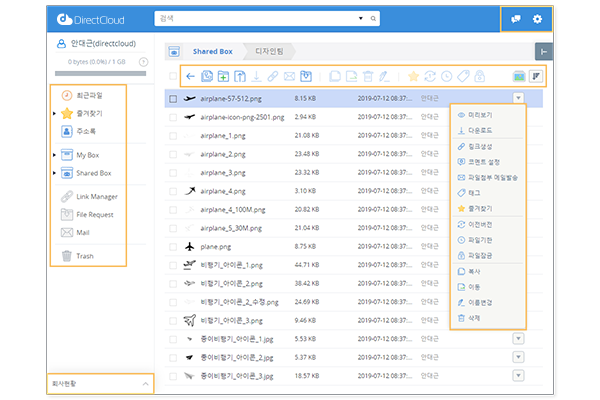Click the toolbar move file icon

click(x=351, y=76)
